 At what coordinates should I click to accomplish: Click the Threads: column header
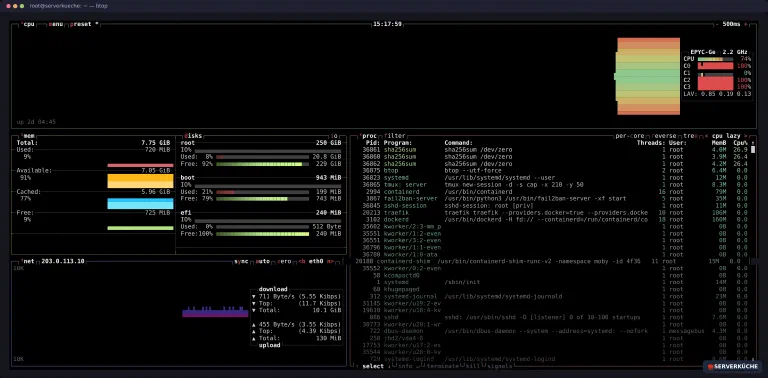point(651,143)
